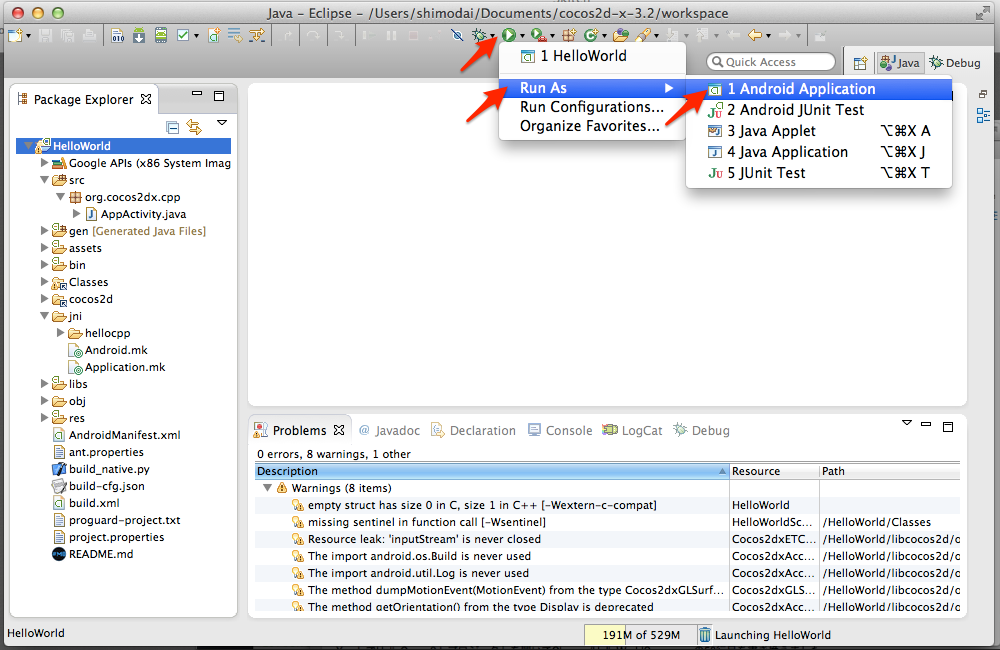
Task: Open the Debug tab in bottom panel
Action: [x=702, y=431]
